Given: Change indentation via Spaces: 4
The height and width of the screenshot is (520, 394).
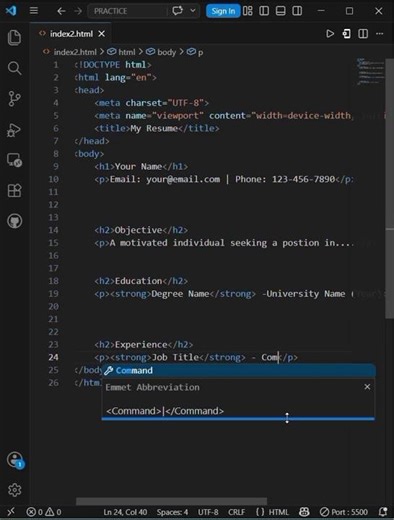Looking at the screenshot, I should pos(172,512).
